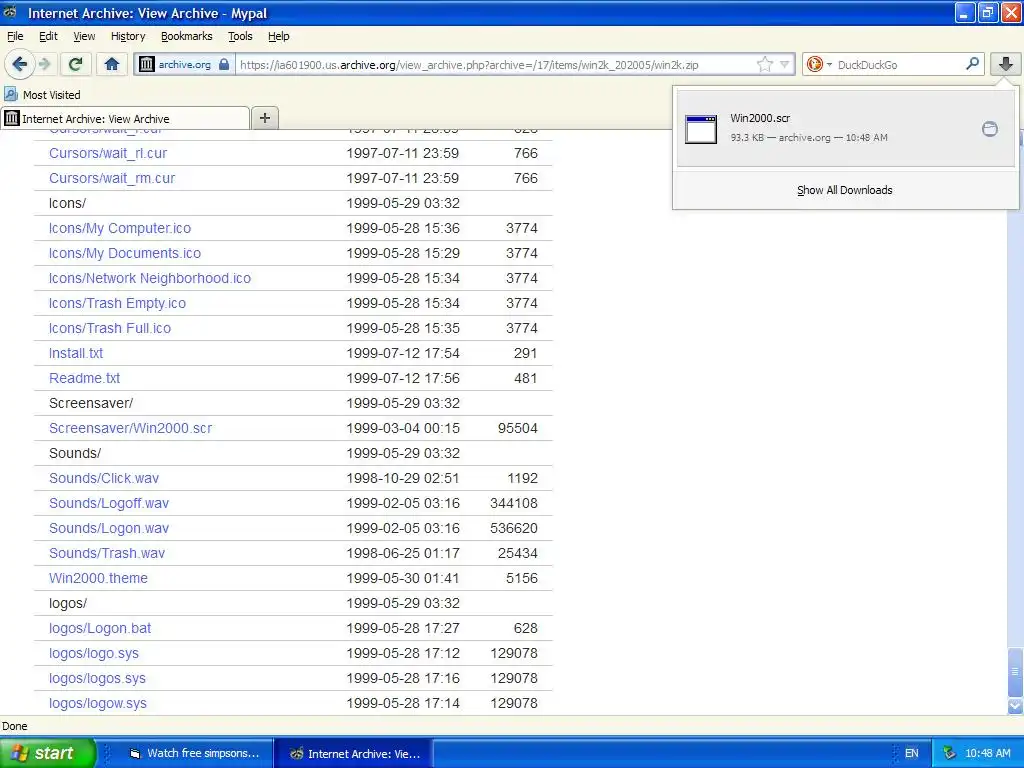Click the scrollbar down arrow
The height and width of the screenshot is (768, 1024).
point(1015,706)
